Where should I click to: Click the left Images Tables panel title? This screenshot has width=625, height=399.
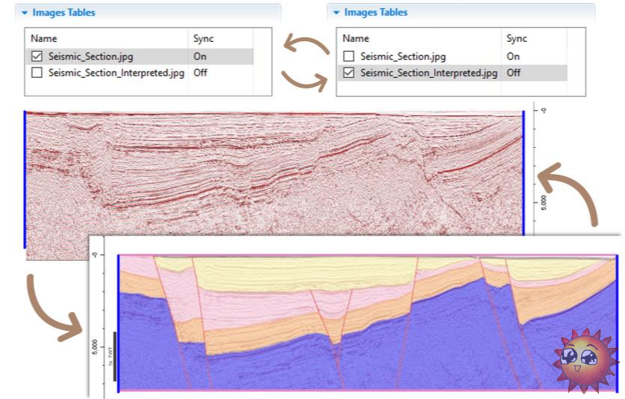click(64, 13)
